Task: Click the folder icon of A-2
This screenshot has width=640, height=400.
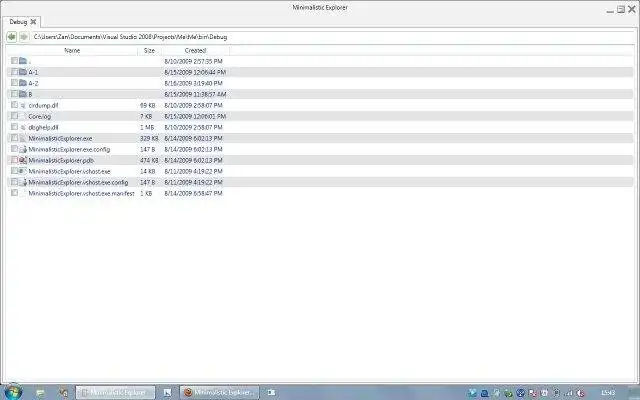Action: [23, 83]
